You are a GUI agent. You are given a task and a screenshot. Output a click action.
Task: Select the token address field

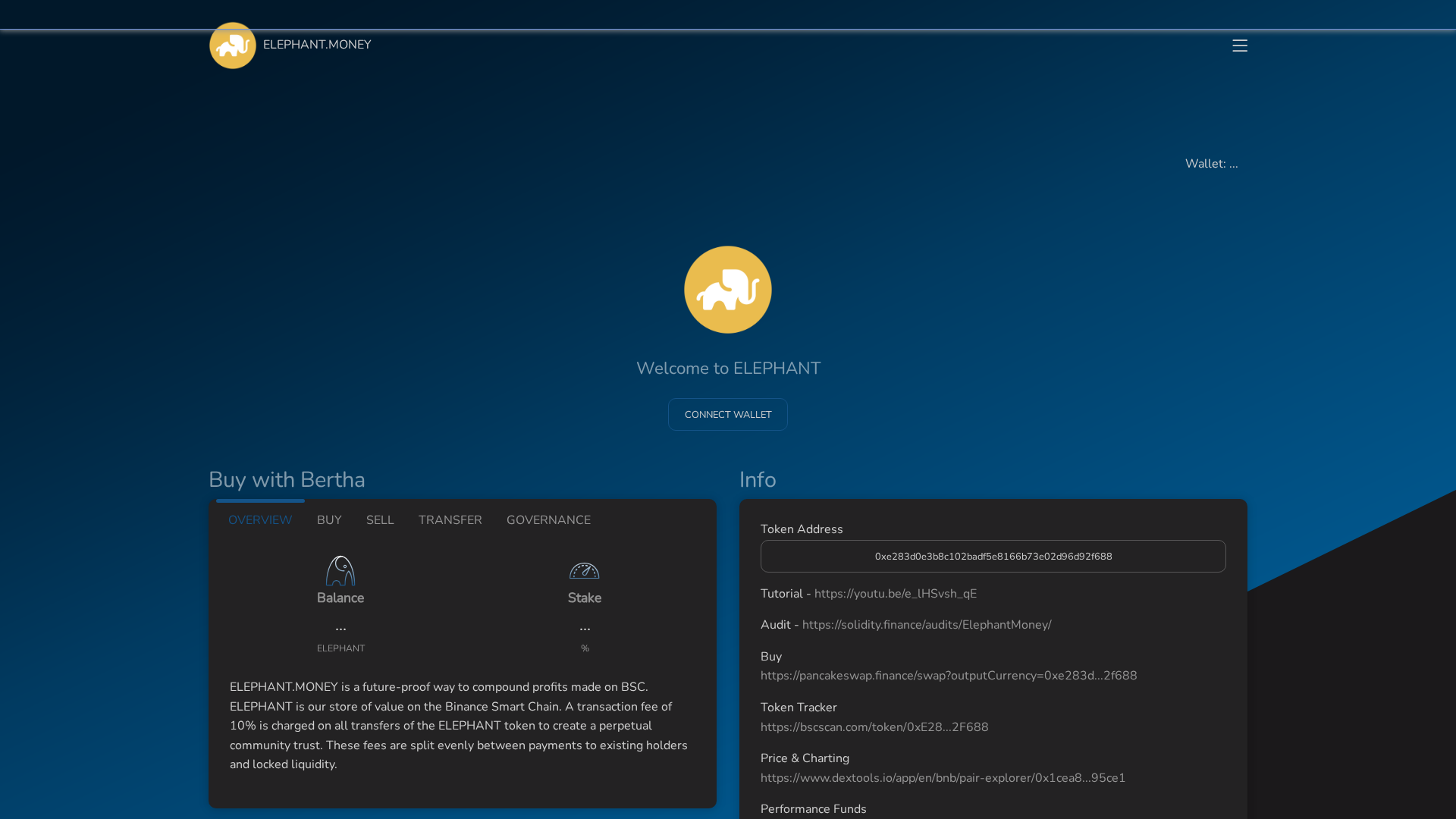coord(993,557)
